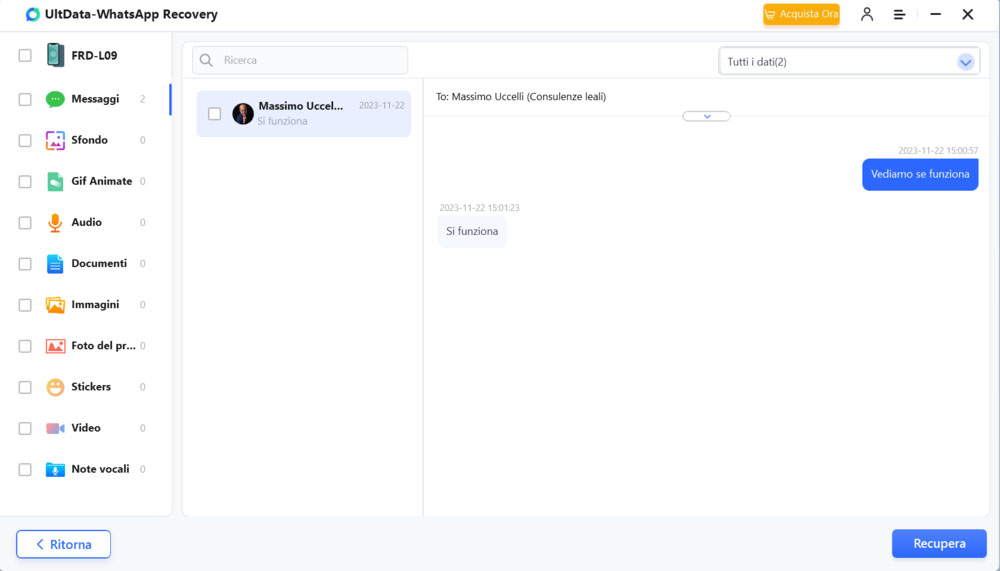Click the Recupera button
This screenshot has width=1000, height=571.
point(939,544)
